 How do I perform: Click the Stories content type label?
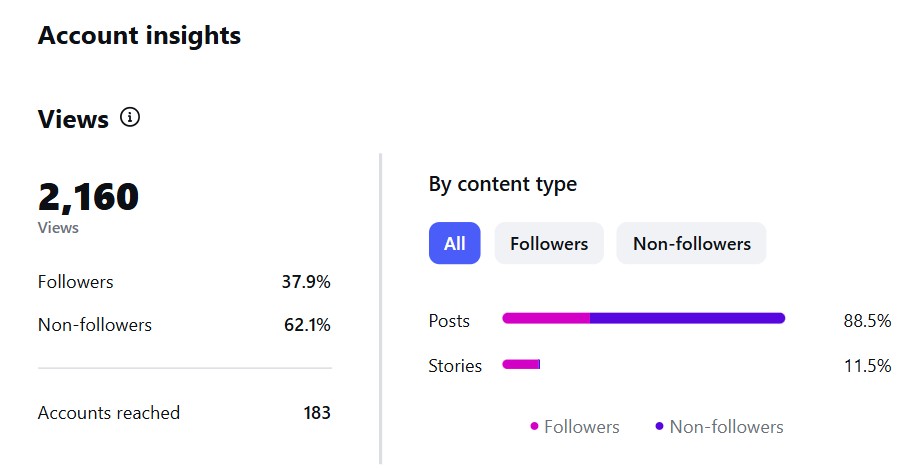455,366
